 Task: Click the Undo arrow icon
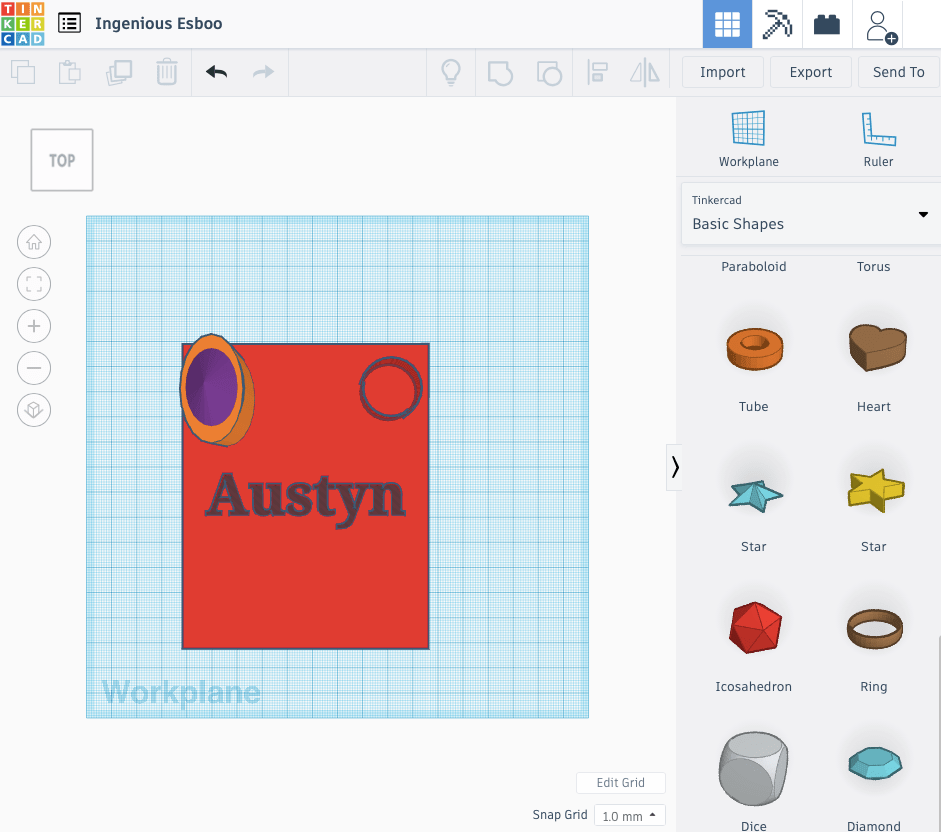216,72
